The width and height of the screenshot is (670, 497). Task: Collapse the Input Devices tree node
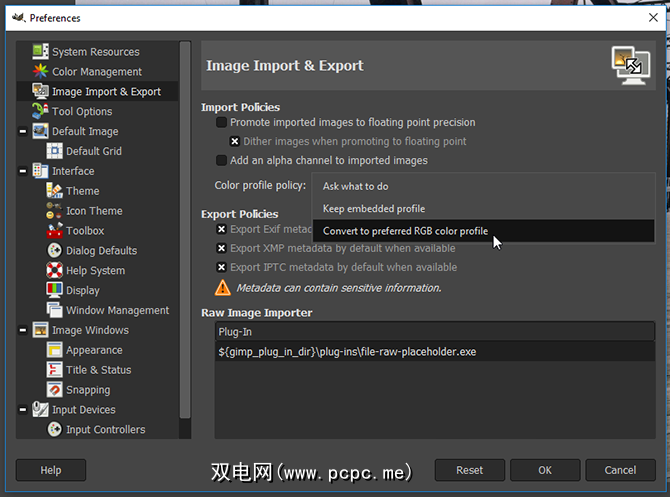tap(23, 409)
